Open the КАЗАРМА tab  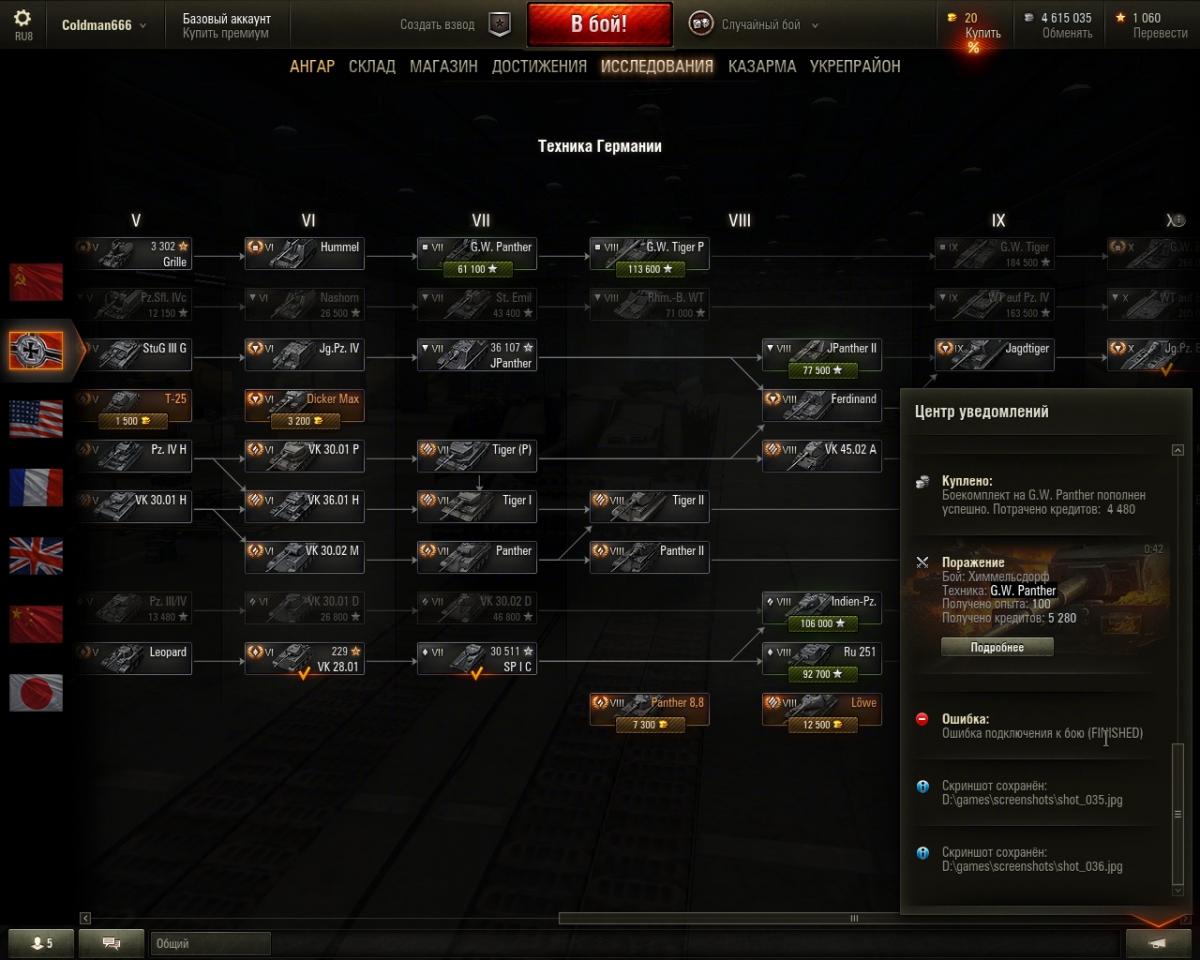pos(762,66)
